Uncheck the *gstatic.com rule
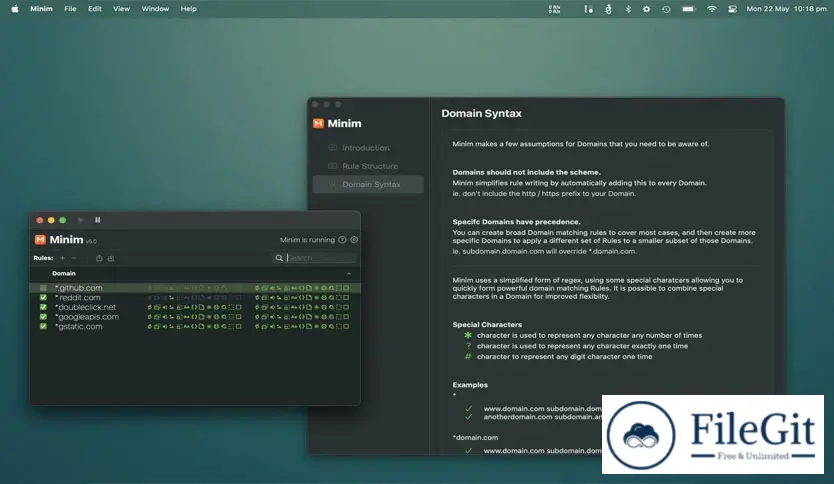Image resolution: width=834 pixels, height=484 pixels. pyautogui.click(x=43, y=326)
